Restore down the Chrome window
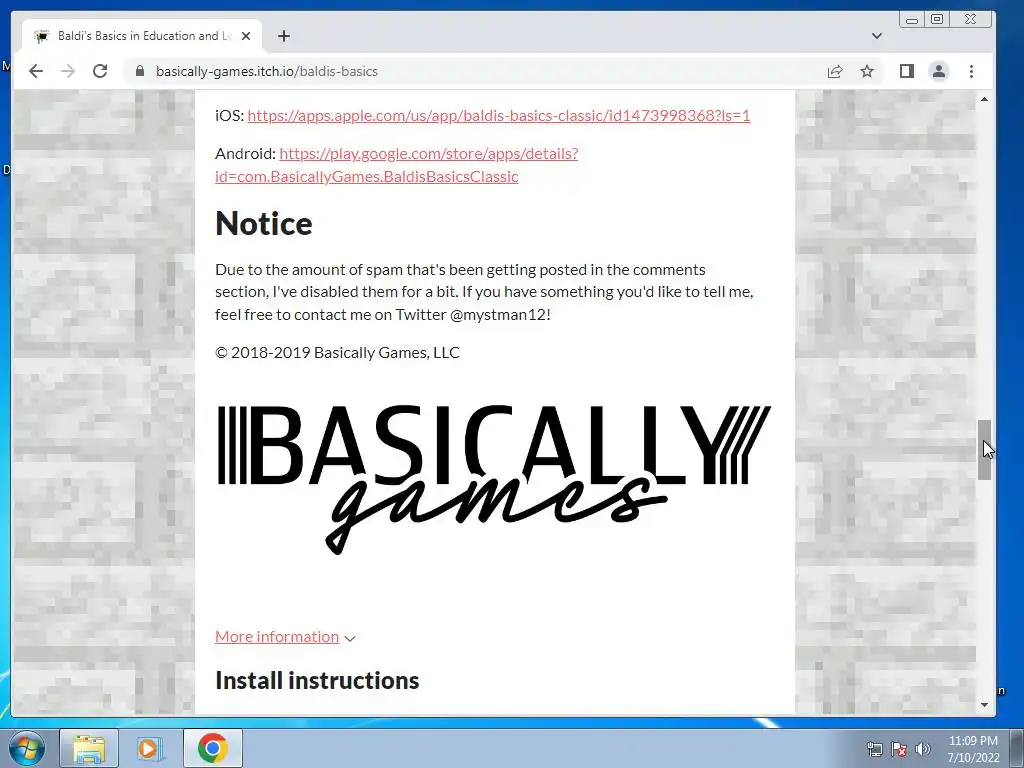 coord(936,20)
